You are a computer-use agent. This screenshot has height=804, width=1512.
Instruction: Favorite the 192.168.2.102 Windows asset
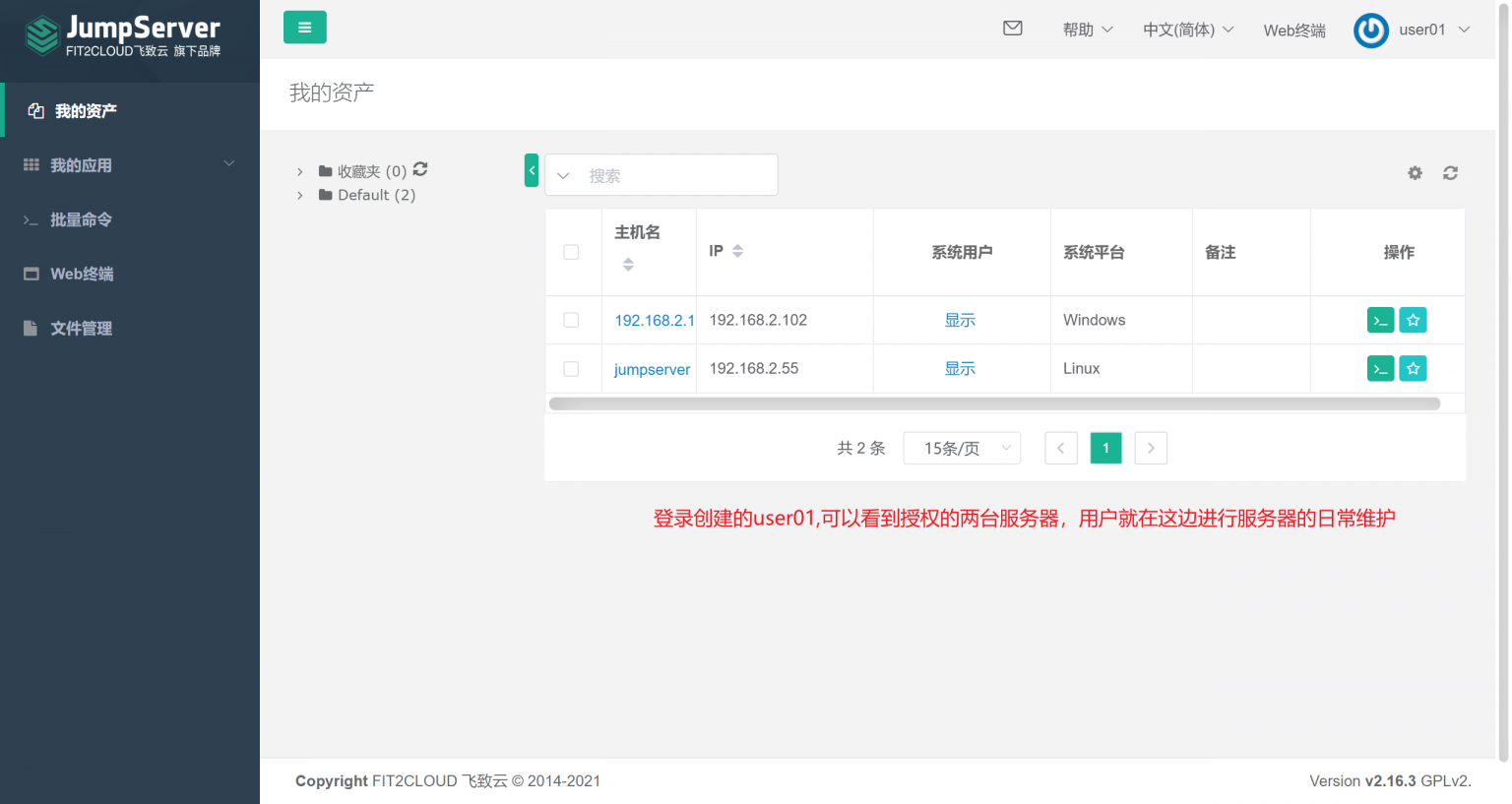(x=1413, y=320)
